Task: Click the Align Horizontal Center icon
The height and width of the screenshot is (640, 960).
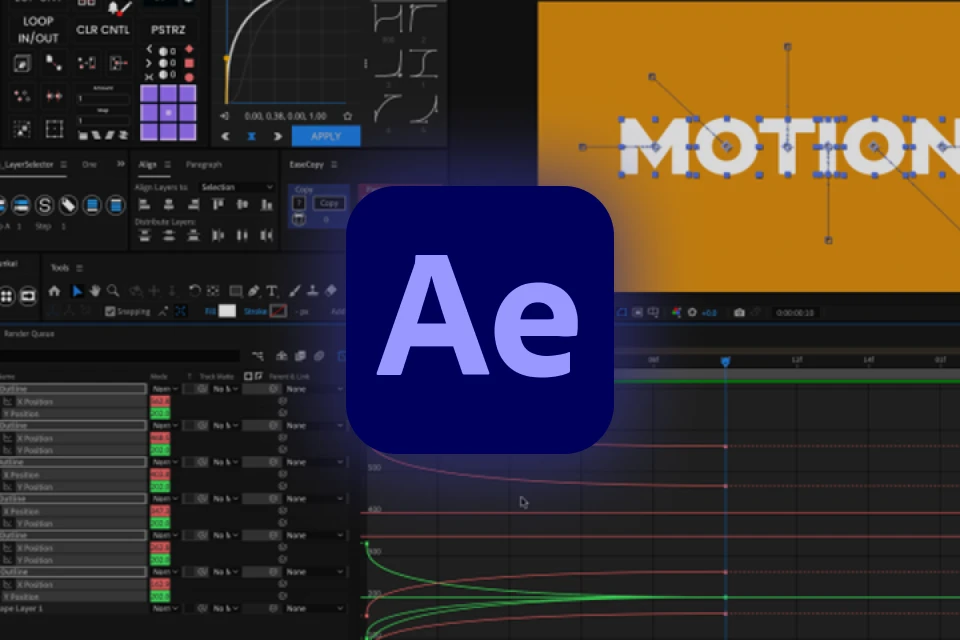Action: [169, 205]
